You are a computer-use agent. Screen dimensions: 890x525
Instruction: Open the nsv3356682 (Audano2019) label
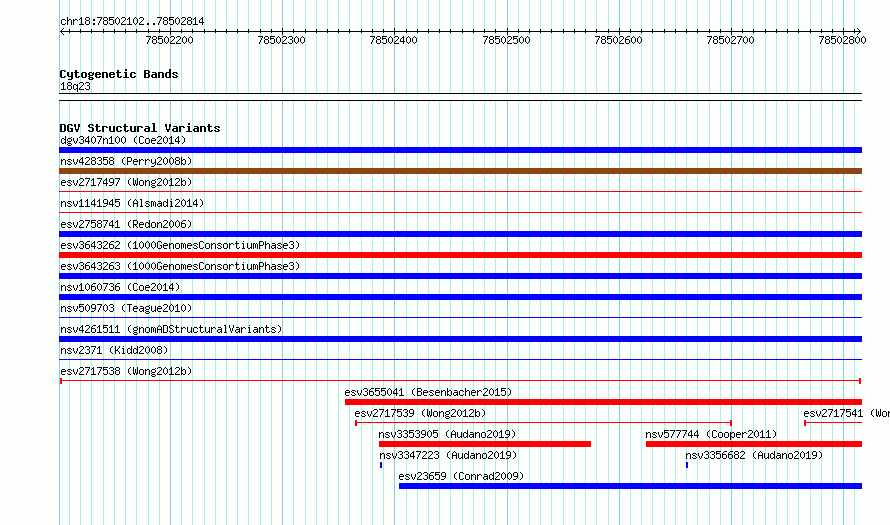754,455
